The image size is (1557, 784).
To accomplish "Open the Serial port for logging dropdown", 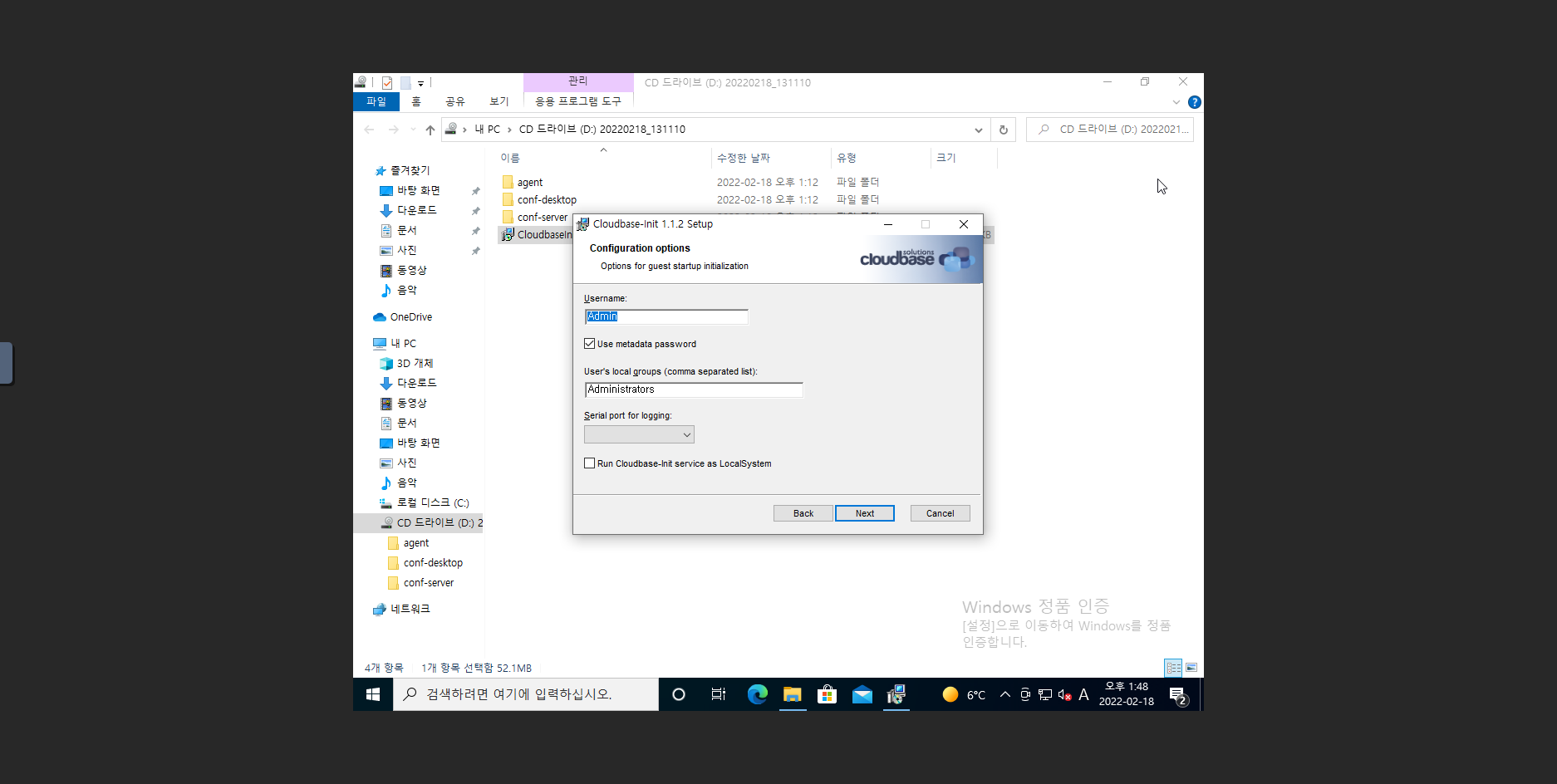I will point(639,434).
